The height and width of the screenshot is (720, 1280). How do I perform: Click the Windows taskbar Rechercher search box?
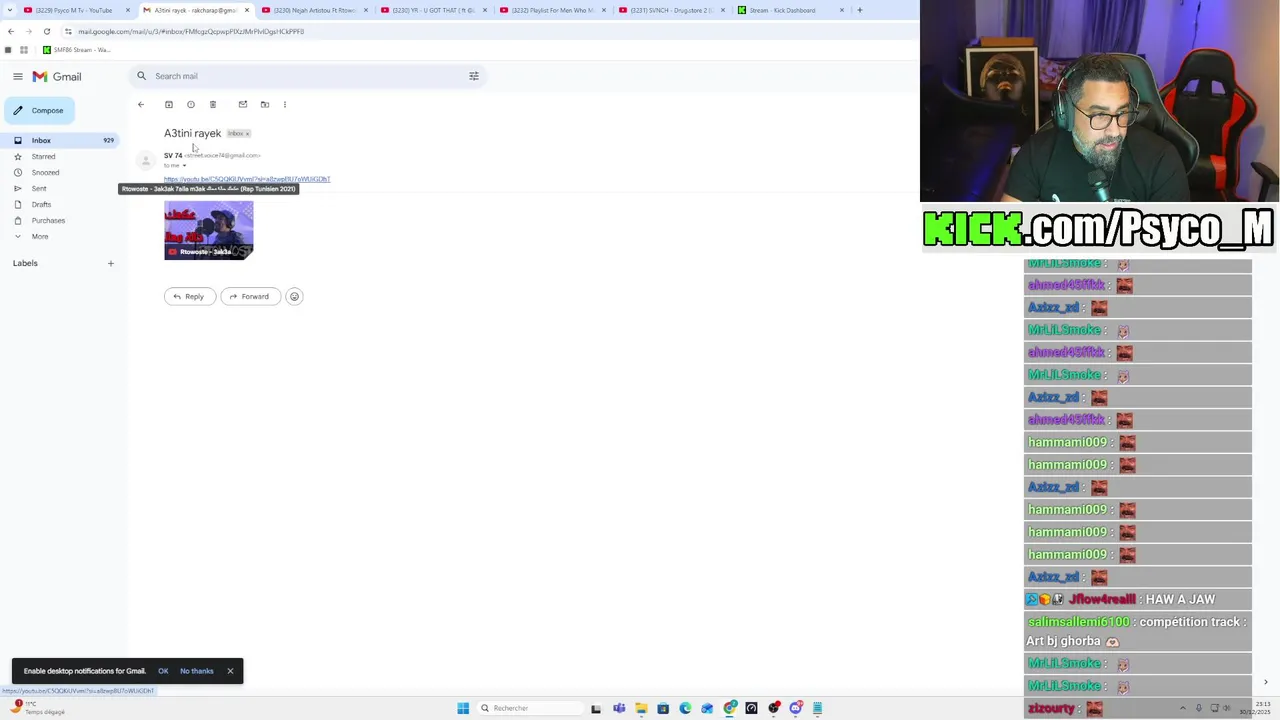(530, 708)
